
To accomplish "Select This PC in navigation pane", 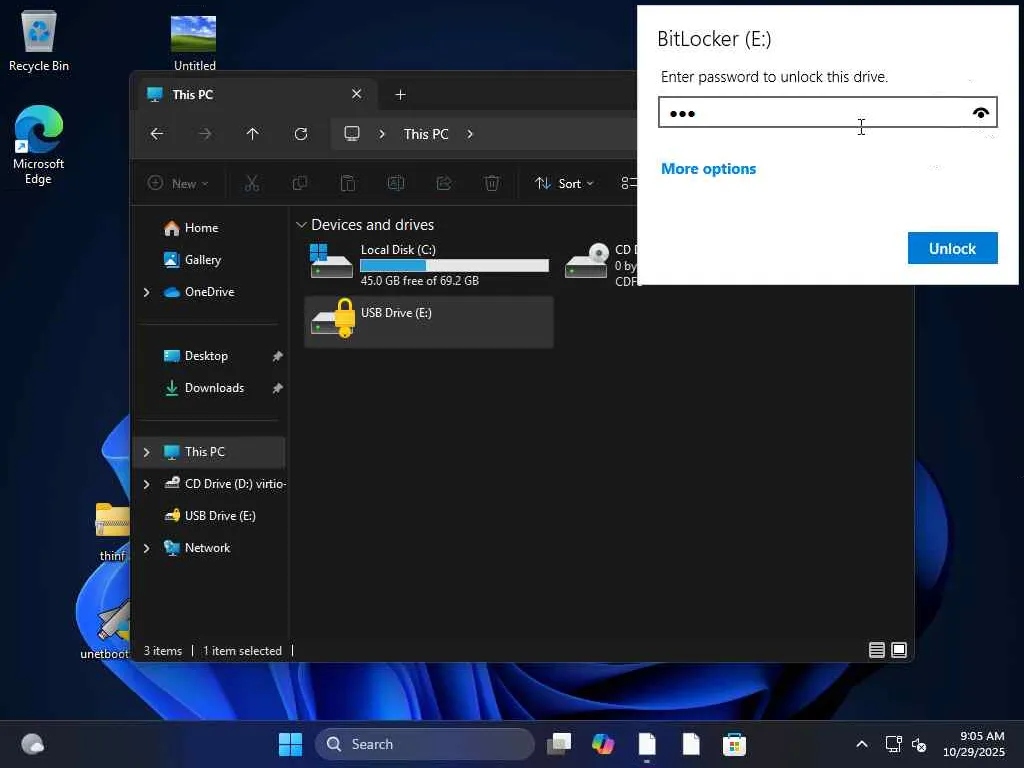I will click(209, 452).
